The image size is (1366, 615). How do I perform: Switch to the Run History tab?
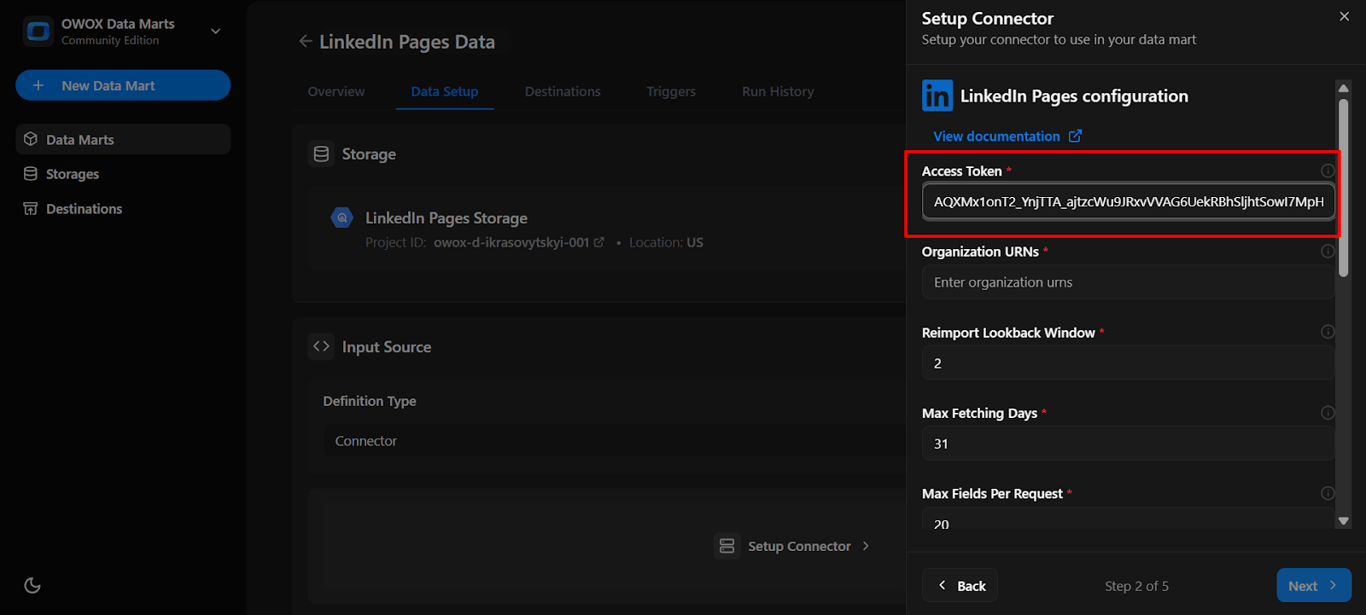point(778,91)
